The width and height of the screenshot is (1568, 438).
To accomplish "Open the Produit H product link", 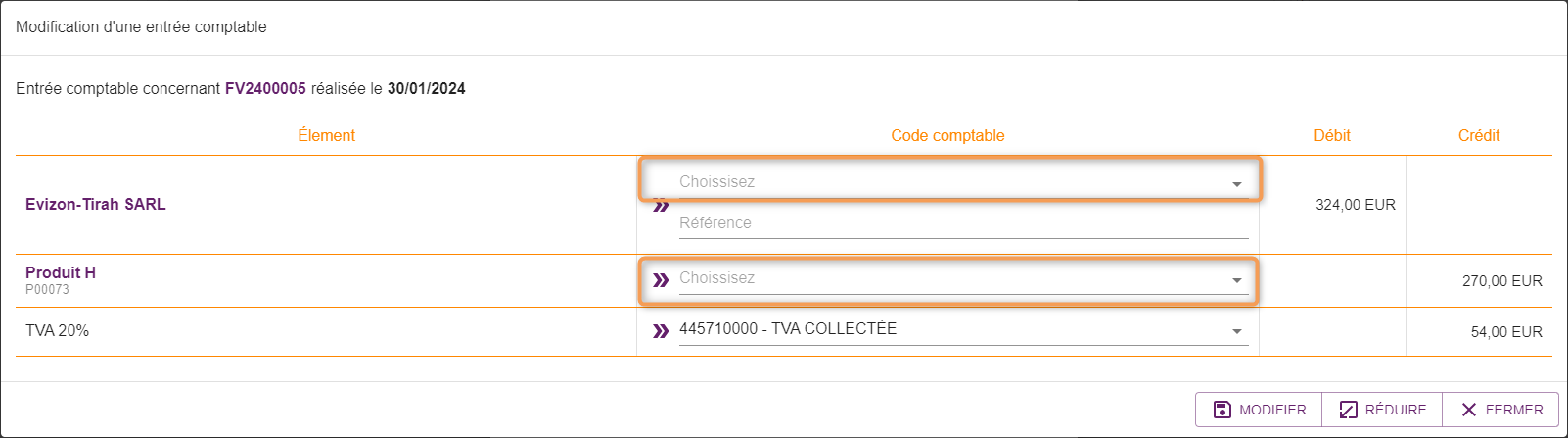I will click(61, 272).
